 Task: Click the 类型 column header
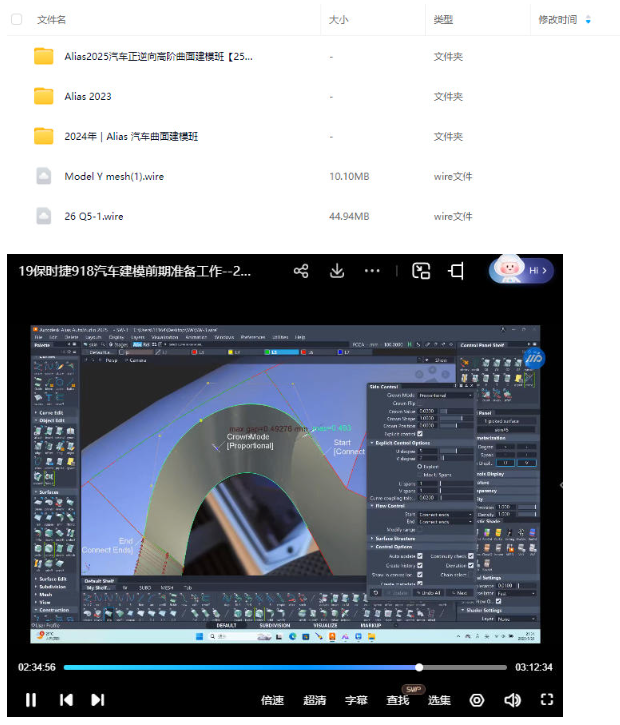pyautogui.click(x=443, y=20)
